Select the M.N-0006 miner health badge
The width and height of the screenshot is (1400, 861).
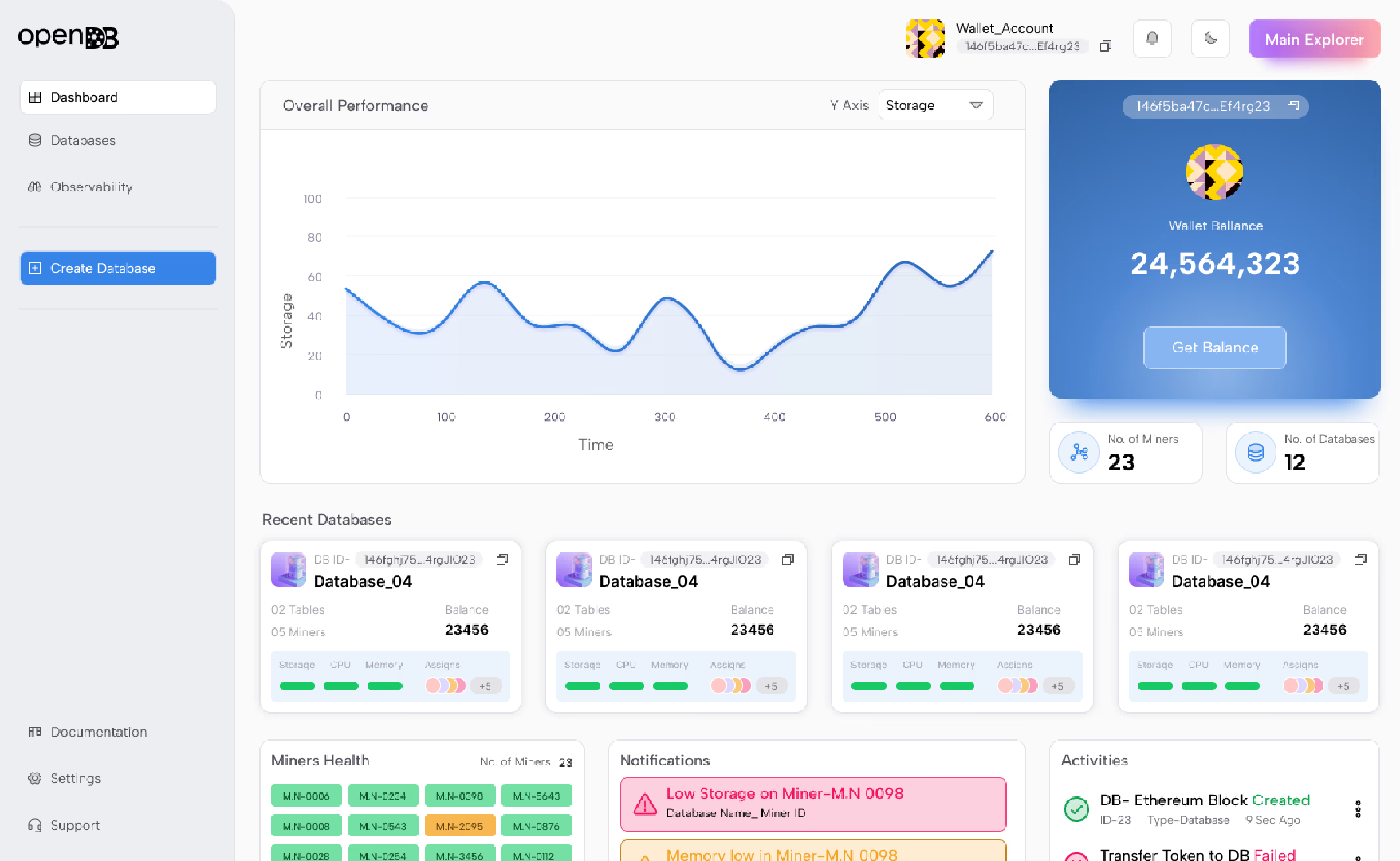coord(306,796)
